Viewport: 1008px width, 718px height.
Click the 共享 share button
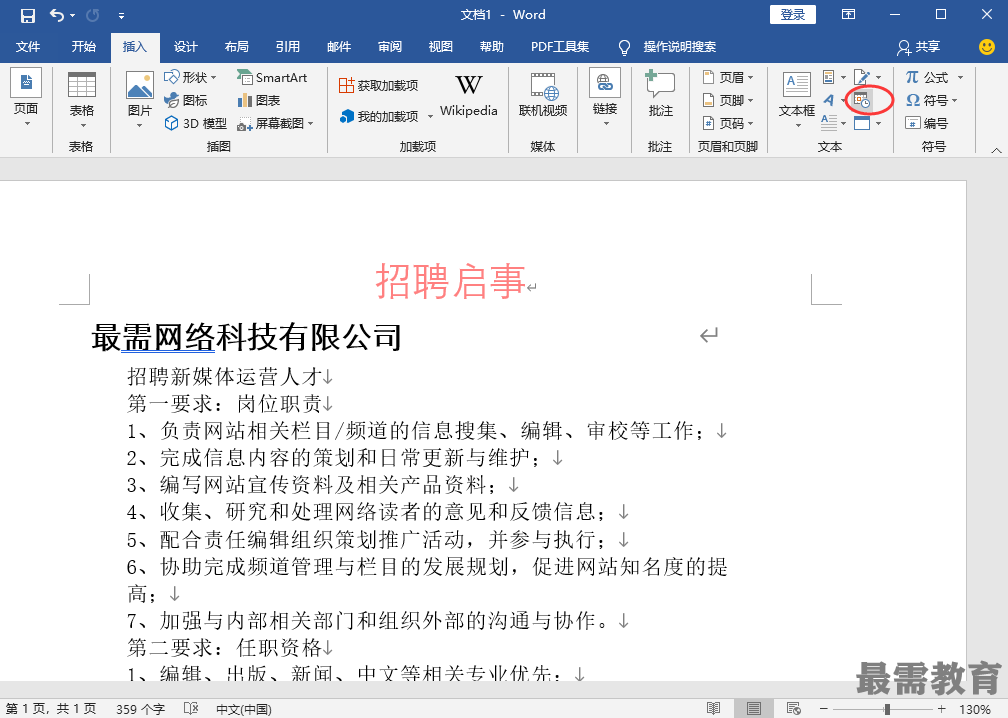point(919,46)
